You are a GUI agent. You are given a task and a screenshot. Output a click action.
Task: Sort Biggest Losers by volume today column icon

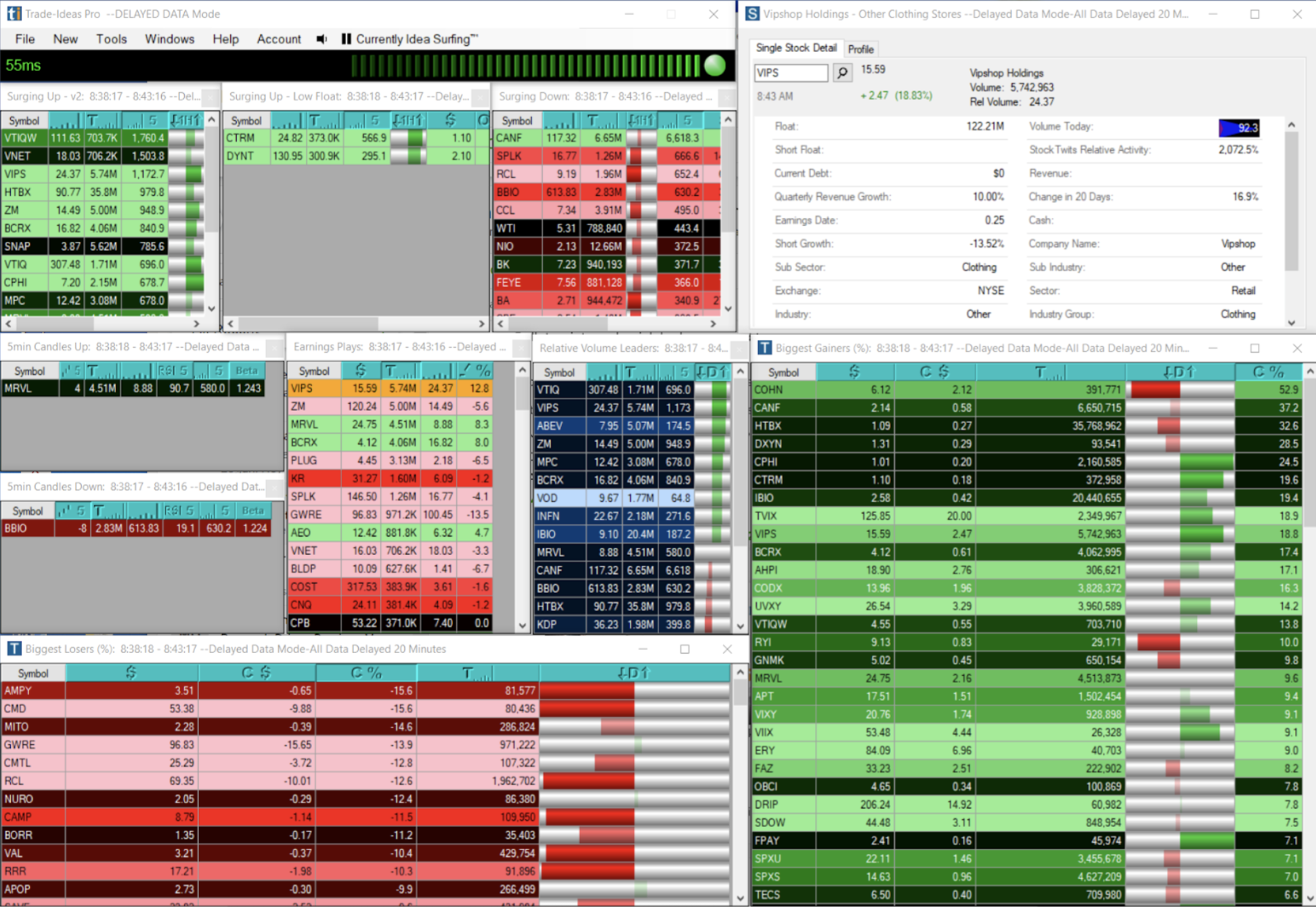pyautogui.click(x=477, y=673)
